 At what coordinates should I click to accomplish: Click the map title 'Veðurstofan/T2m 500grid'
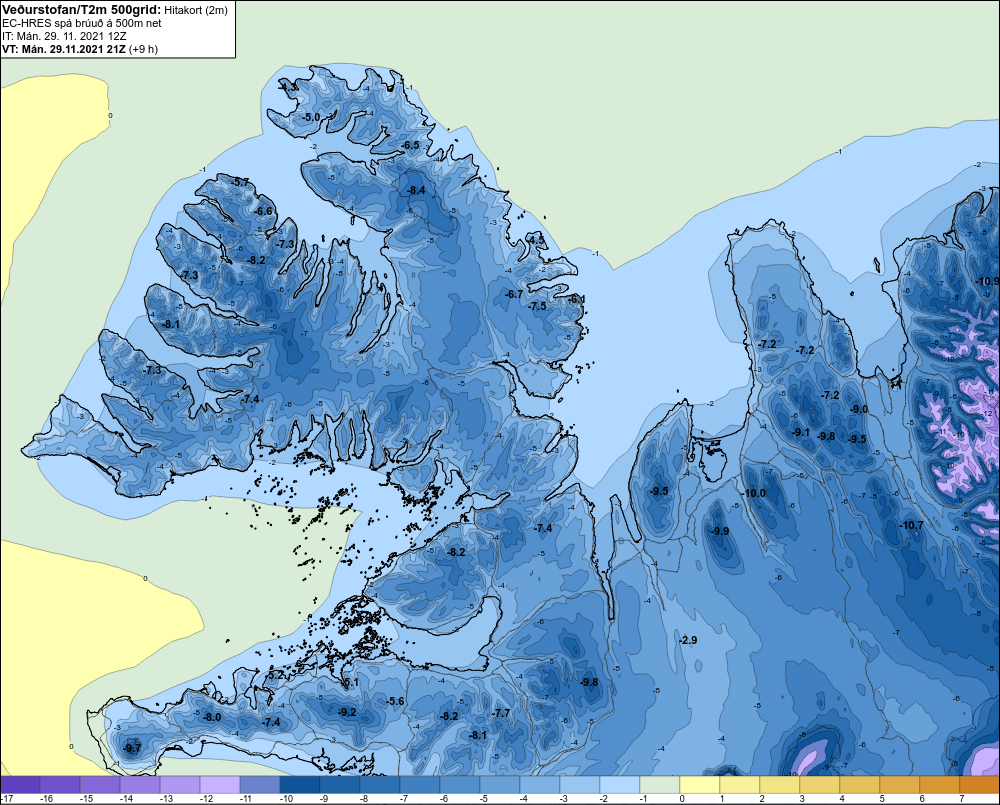pyautogui.click(x=82, y=10)
